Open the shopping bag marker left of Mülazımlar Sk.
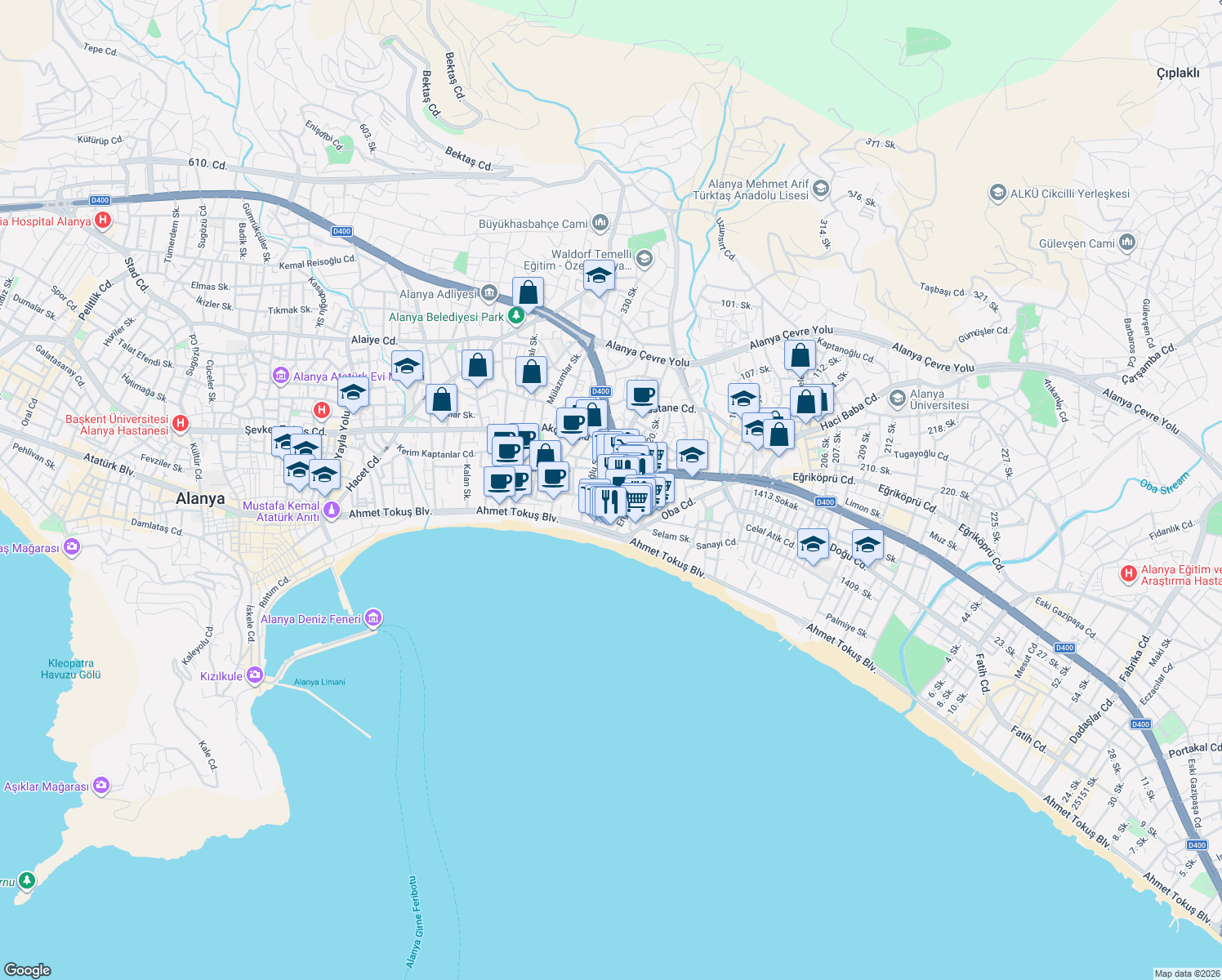The height and width of the screenshot is (980, 1222). (531, 372)
